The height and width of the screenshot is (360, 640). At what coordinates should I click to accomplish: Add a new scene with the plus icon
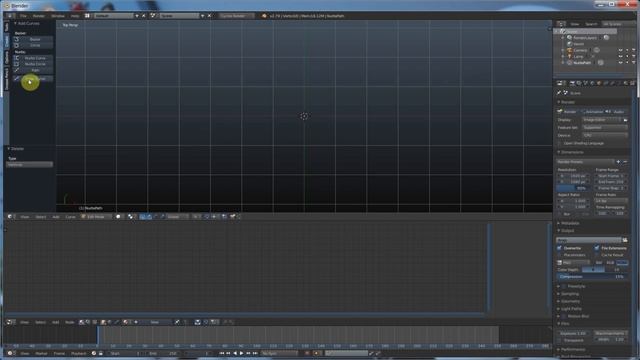point(202,16)
